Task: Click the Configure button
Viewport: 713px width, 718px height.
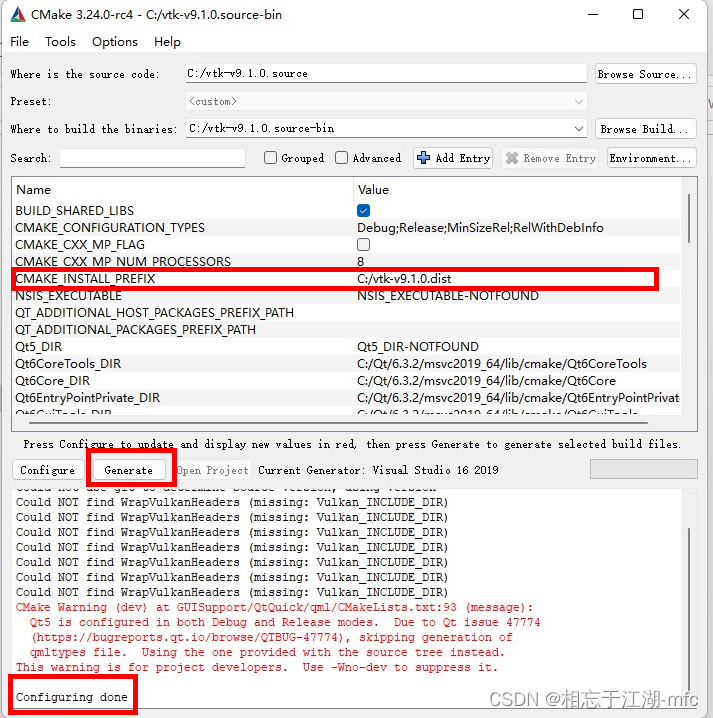Action: (x=48, y=470)
